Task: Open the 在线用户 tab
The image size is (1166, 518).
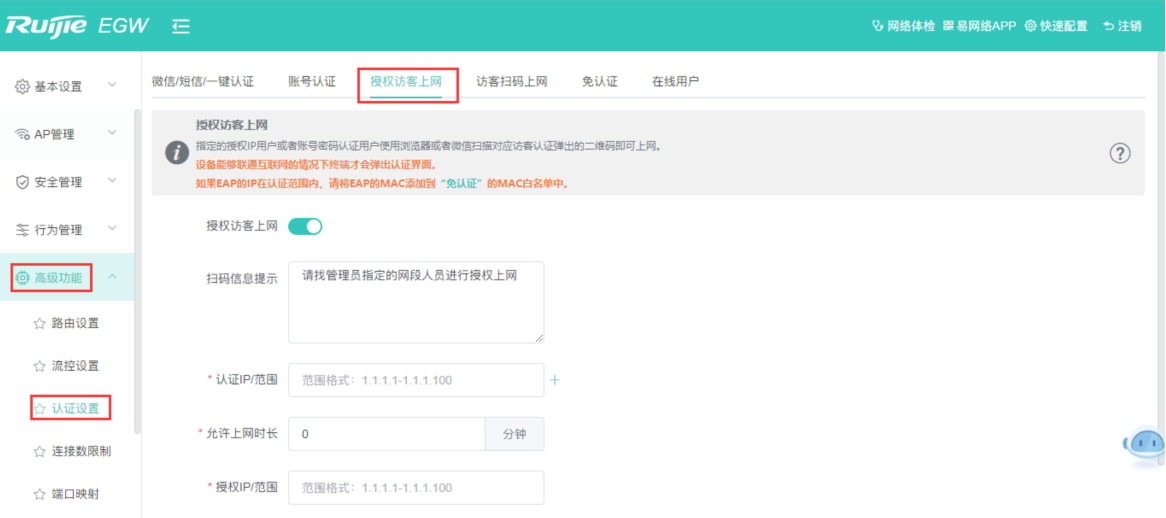Action: coord(675,82)
